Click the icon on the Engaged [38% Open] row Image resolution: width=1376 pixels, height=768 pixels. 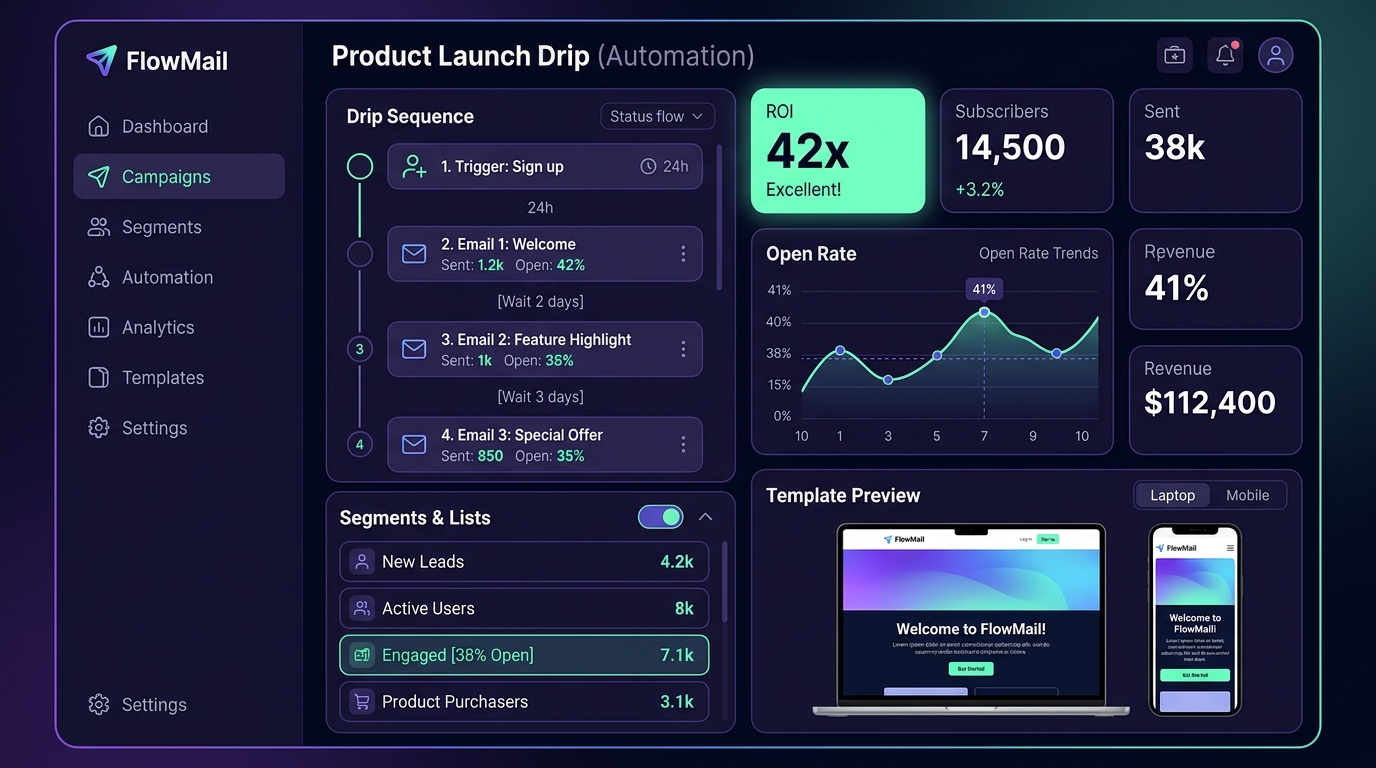[x=362, y=655]
